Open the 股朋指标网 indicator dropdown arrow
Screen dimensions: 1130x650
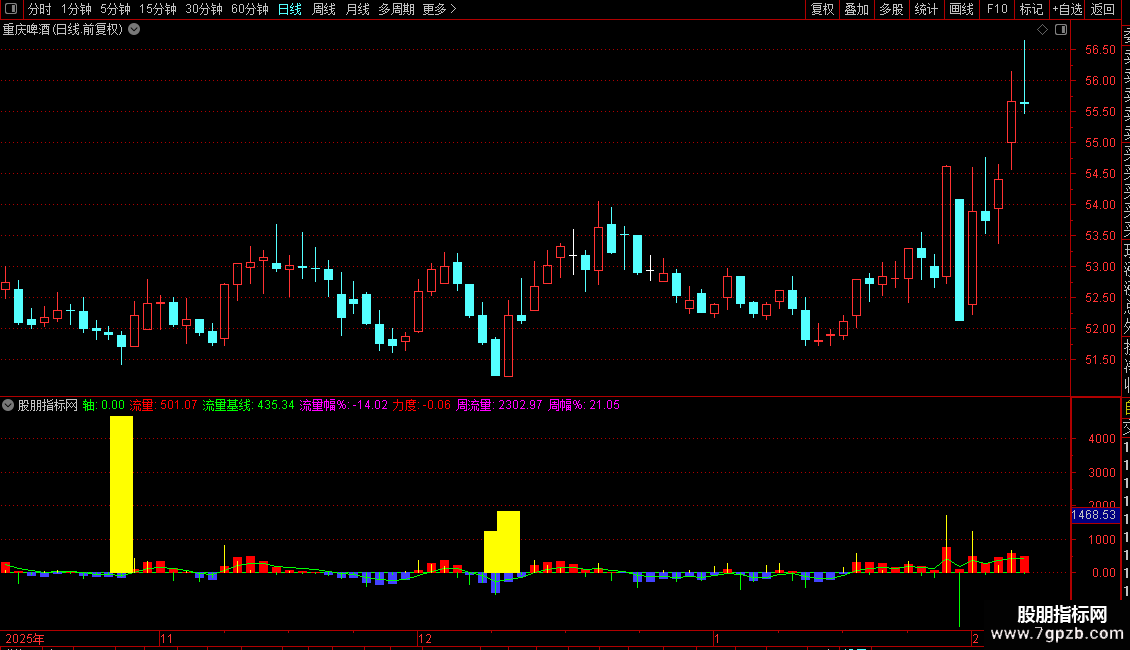click(8, 405)
